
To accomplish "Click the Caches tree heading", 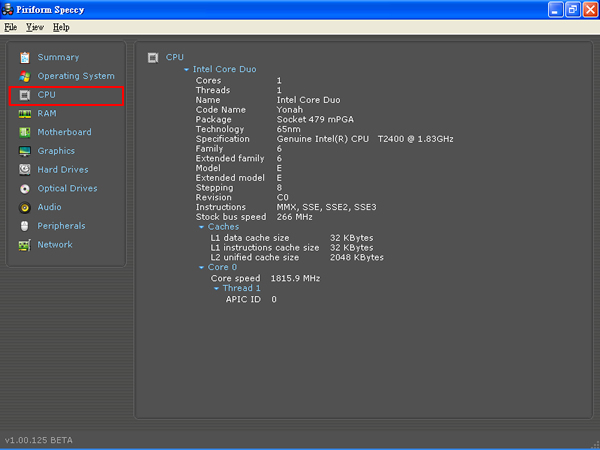I will 223,227.
